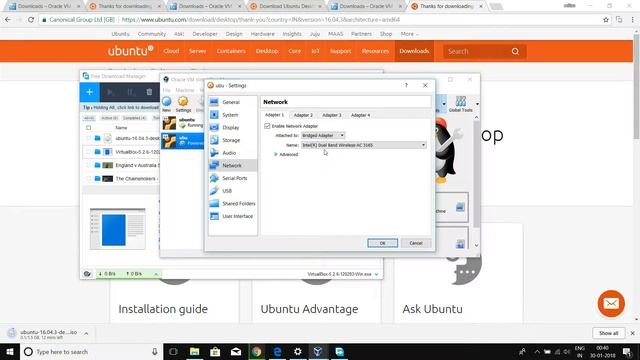This screenshot has width=640, height=360.
Task: Open User Interface settings category
Action: coord(237,216)
